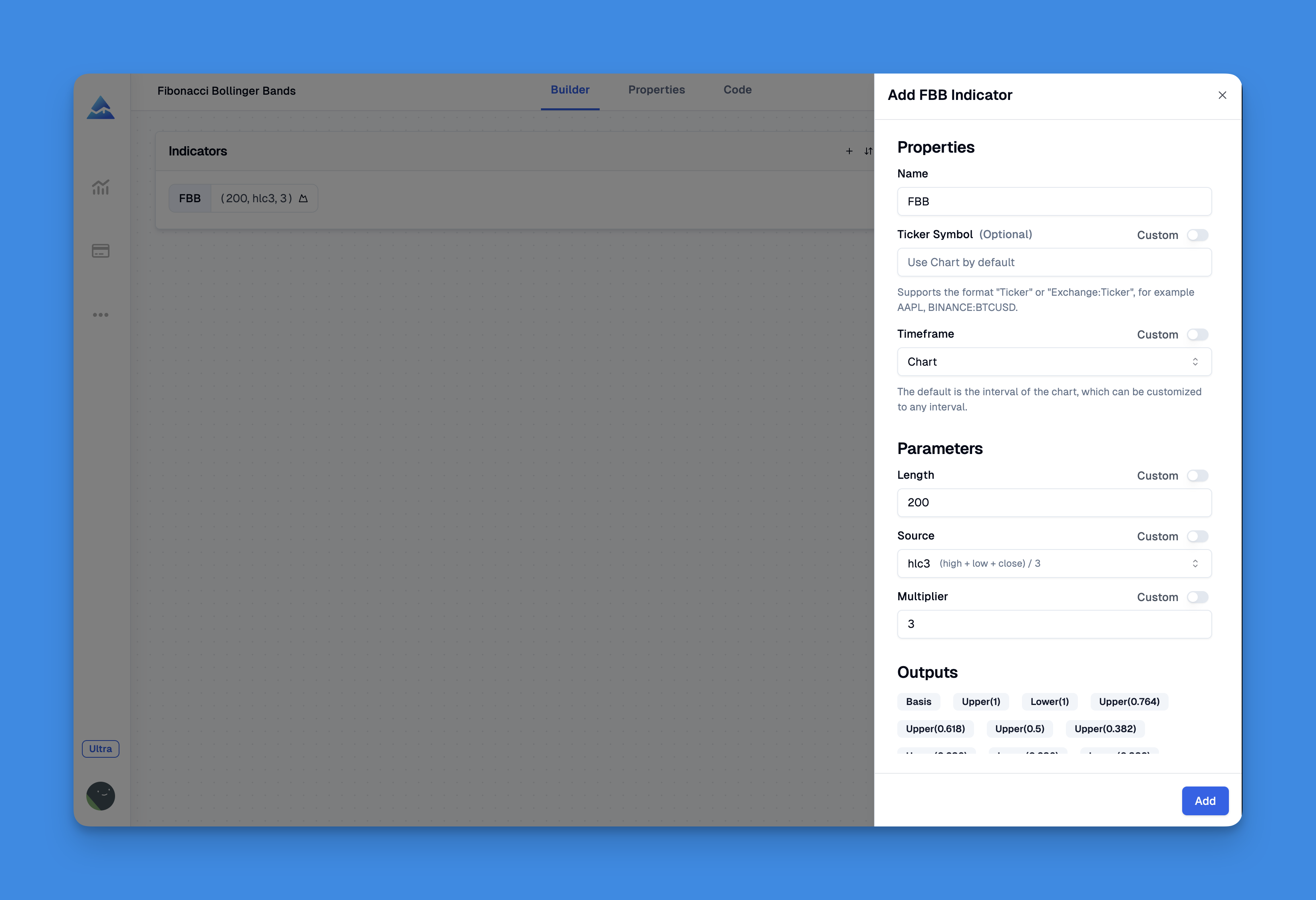The image size is (1316, 900).
Task: Select the Basis output chip
Action: (918, 701)
